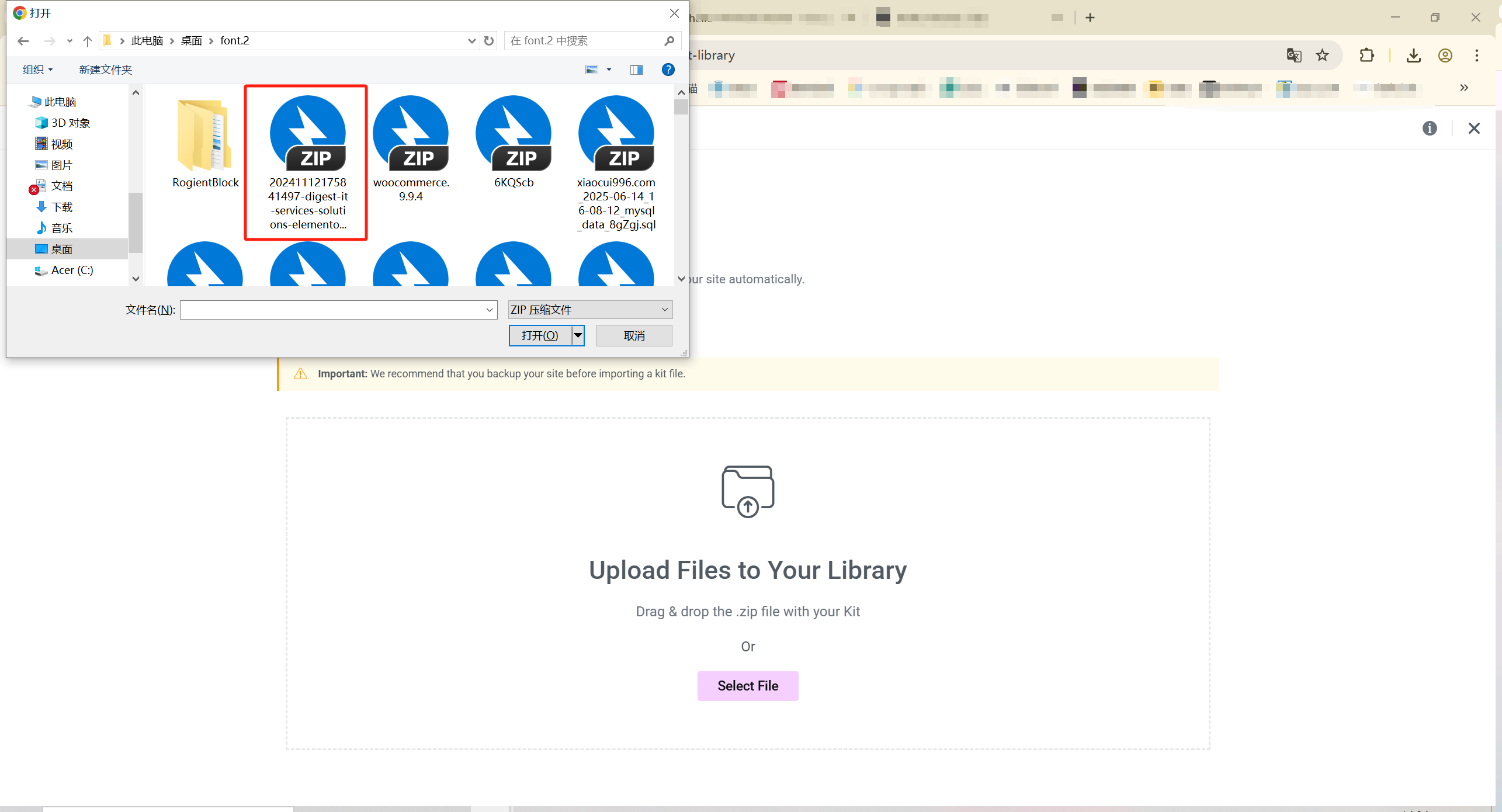
Task: Open the Chrome extensions puzzle icon
Action: pos(1366,55)
